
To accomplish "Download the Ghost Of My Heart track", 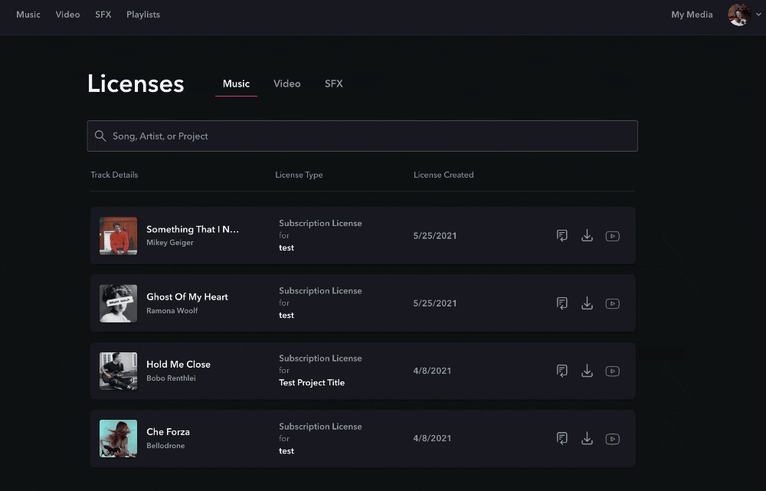I will [x=587, y=304].
